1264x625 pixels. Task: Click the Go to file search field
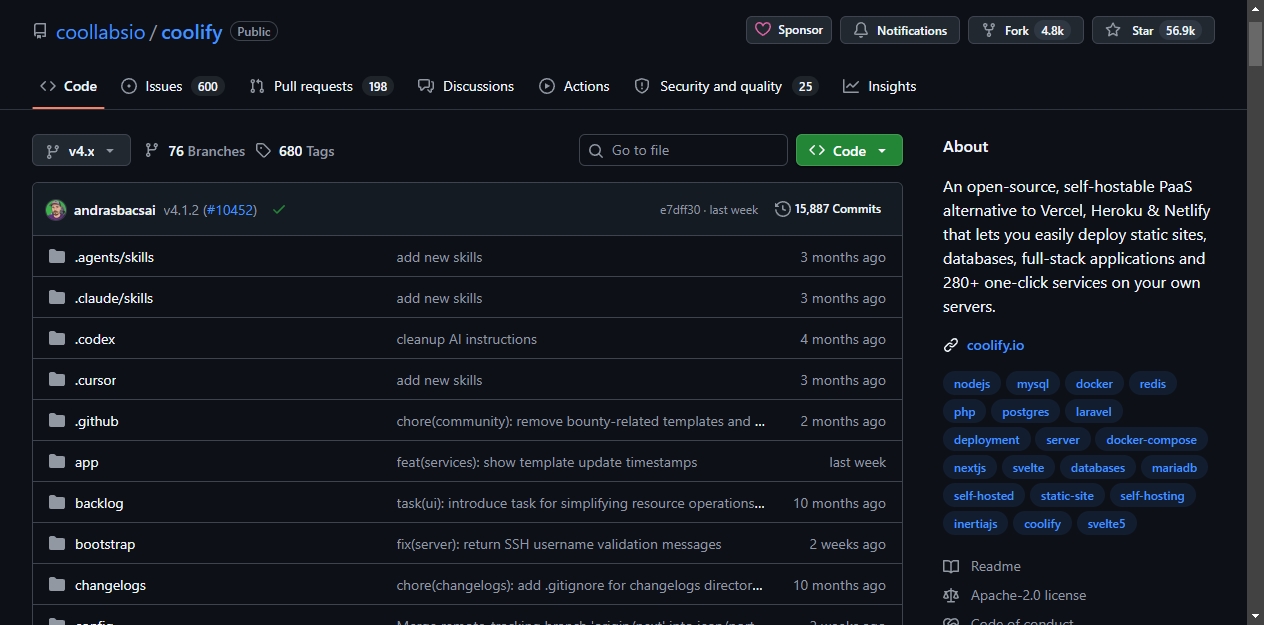point(683,150)
